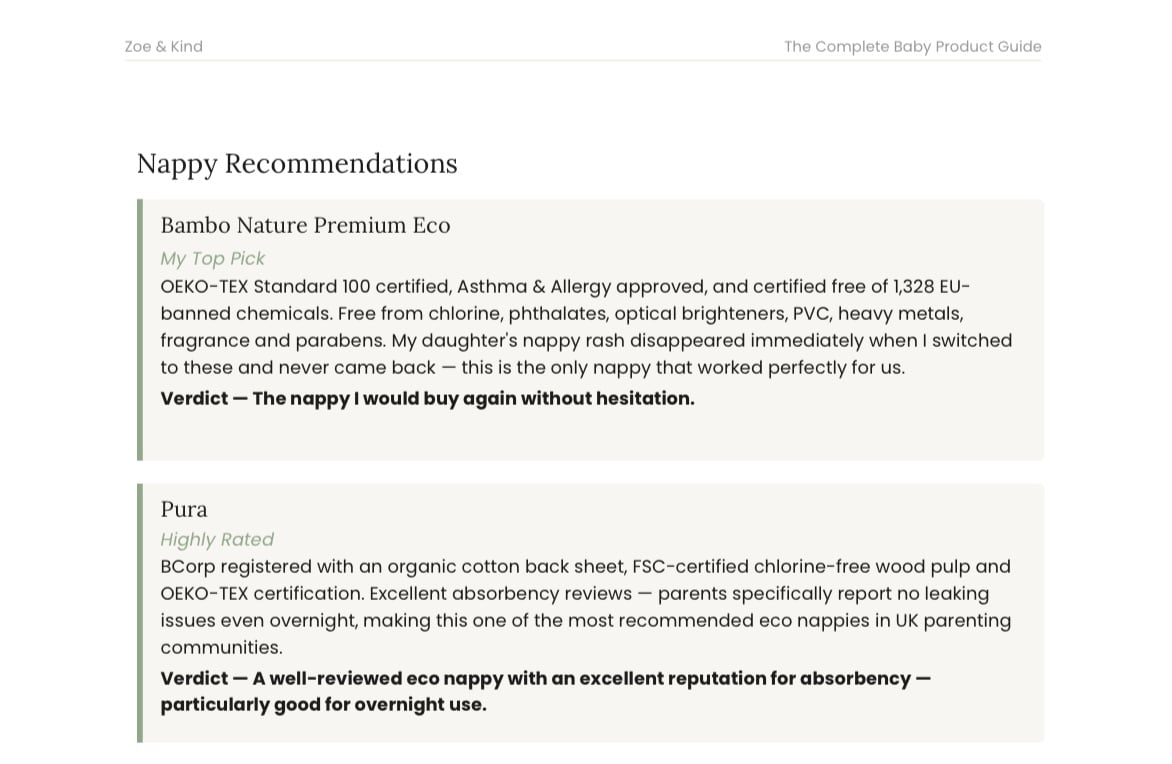Click the Pura product title
Screen dimensions: 1172x764
(x=184, y=509)
